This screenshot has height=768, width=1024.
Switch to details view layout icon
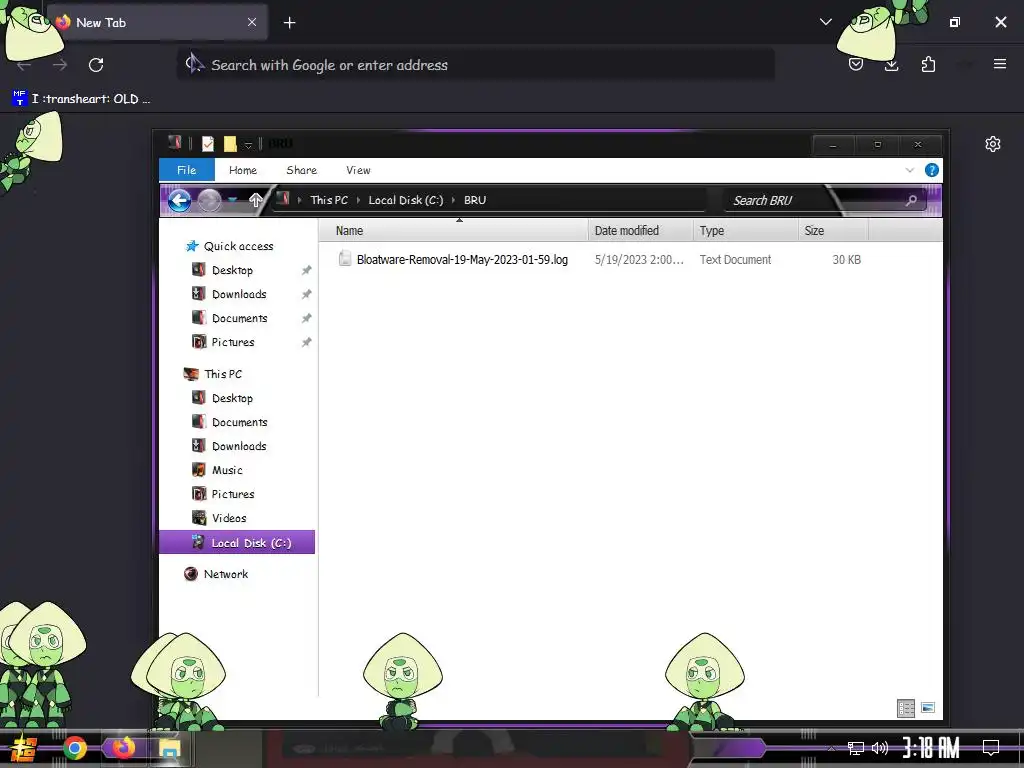click(x=906, y=708)
